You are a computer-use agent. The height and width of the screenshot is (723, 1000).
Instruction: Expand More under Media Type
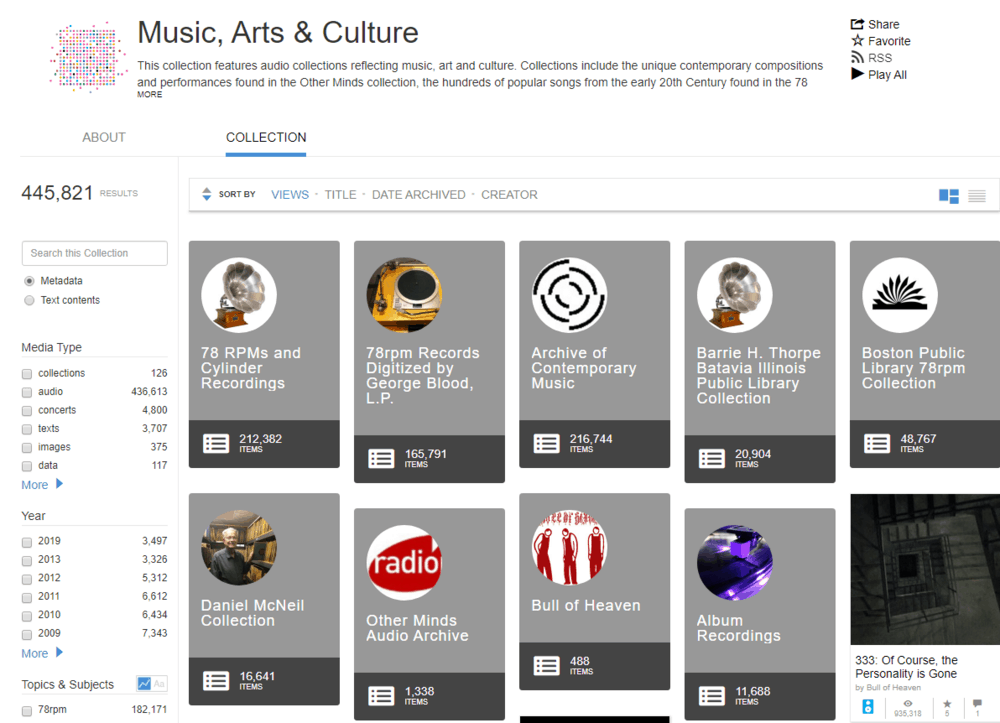[x=42, y=485]
